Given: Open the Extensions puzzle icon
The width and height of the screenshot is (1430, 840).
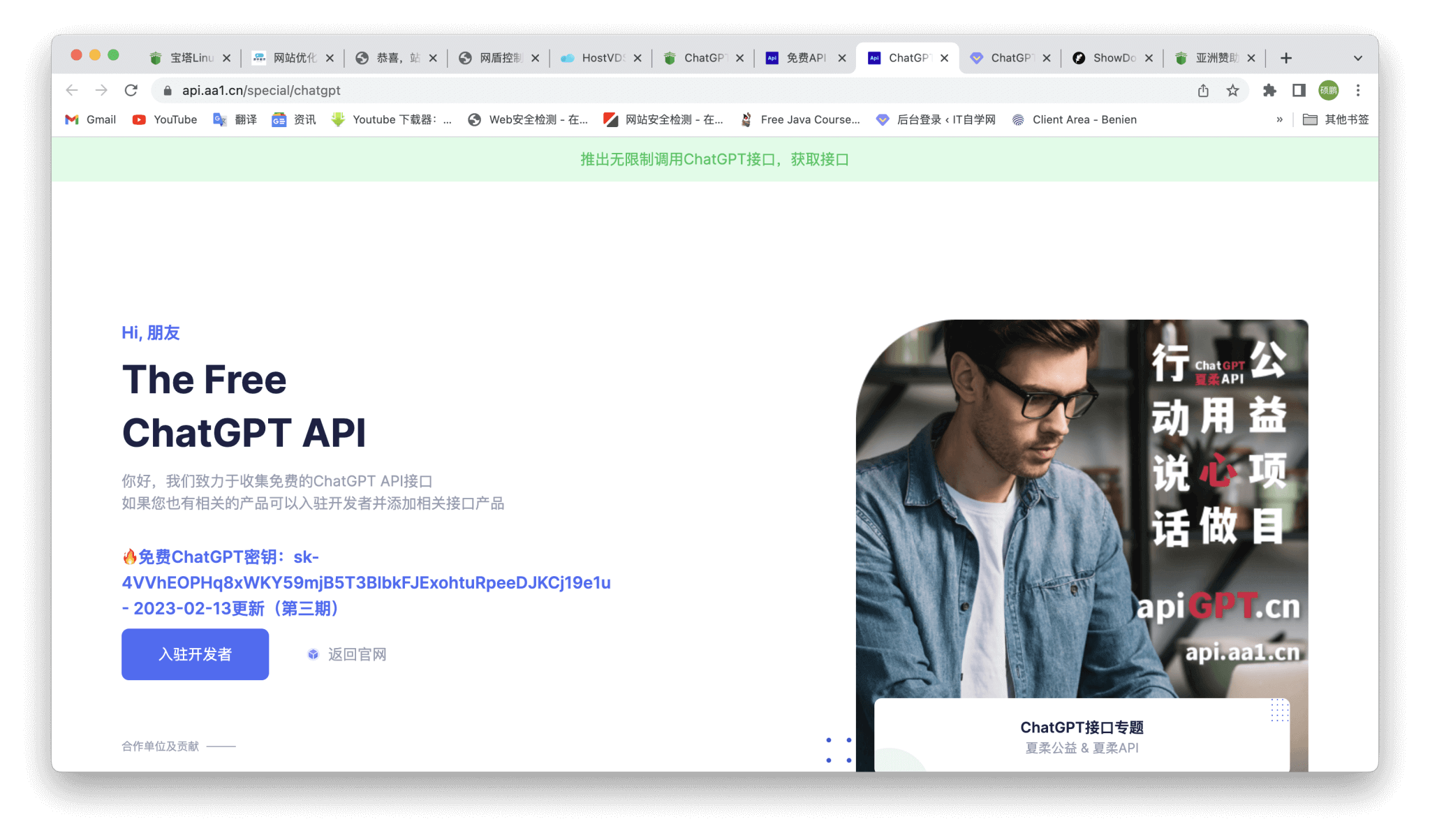Looking at the screenshot, I should pos(1269,90).
